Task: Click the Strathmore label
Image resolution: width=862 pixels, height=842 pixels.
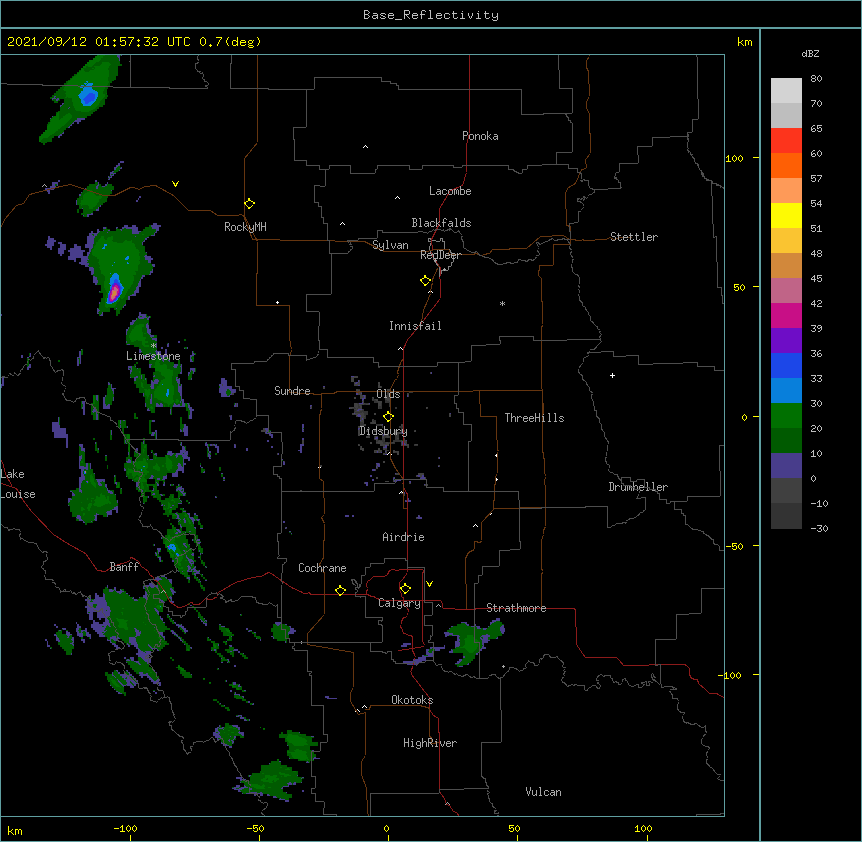Action: click(516, 608)
